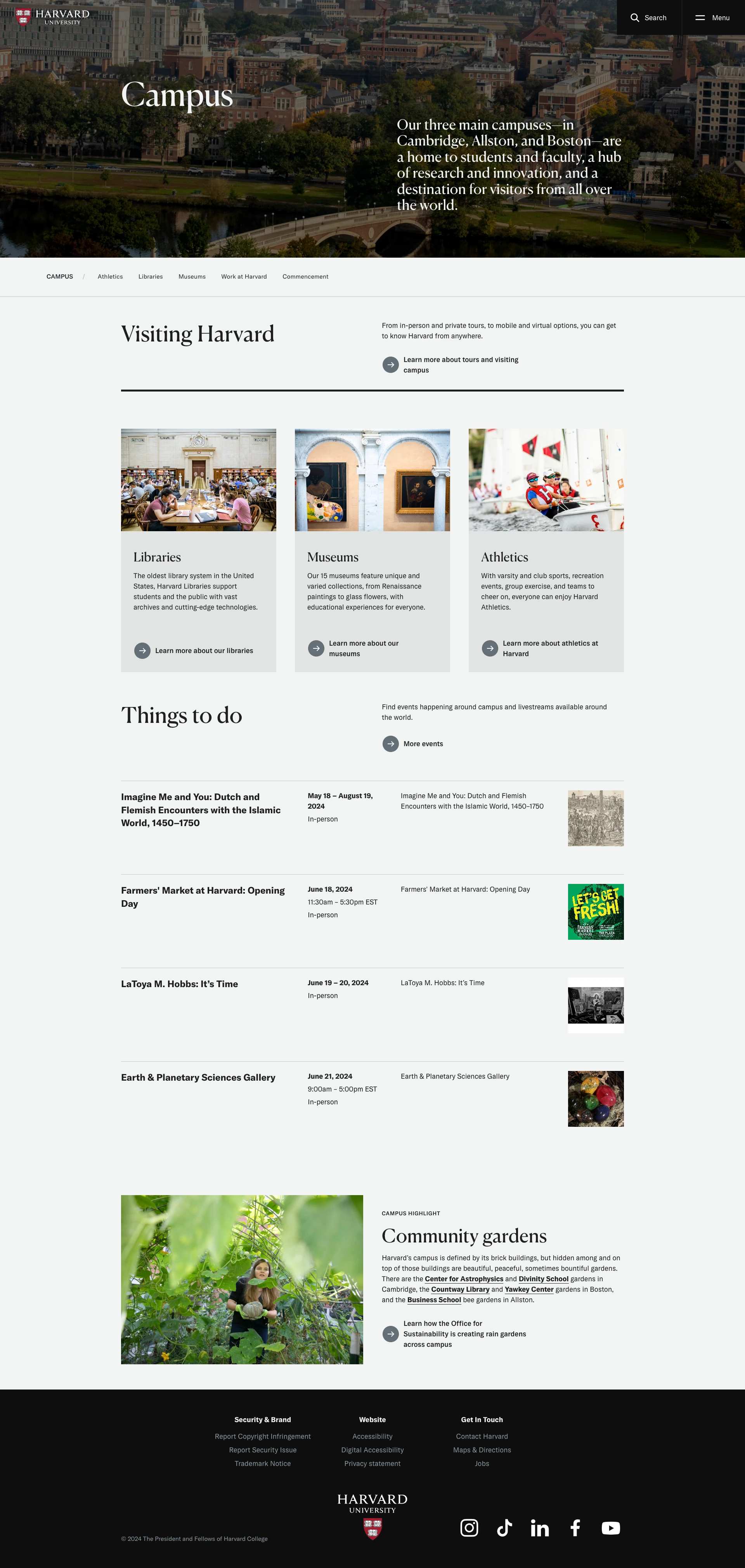Toggle the Accessibility settings link
Image resolution: width=745 pixels, height=1568 pixels.
point(372,1436)
